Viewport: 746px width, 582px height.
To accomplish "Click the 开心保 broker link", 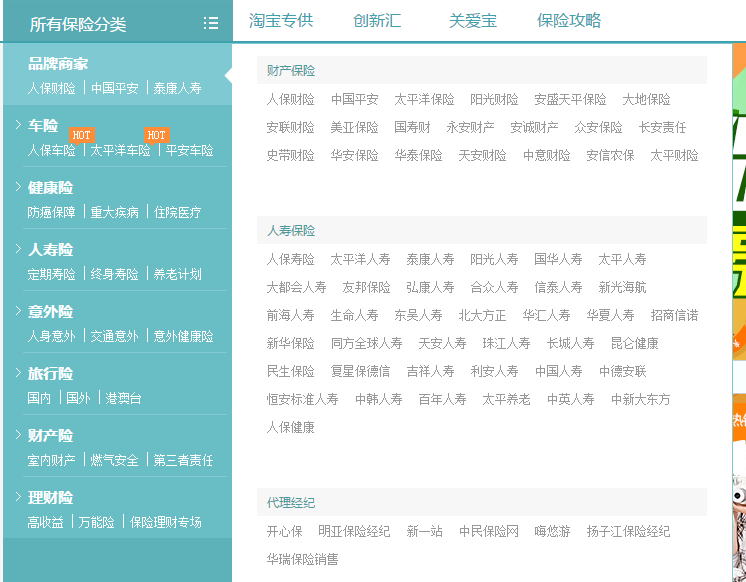I will [x=284, y=531].
